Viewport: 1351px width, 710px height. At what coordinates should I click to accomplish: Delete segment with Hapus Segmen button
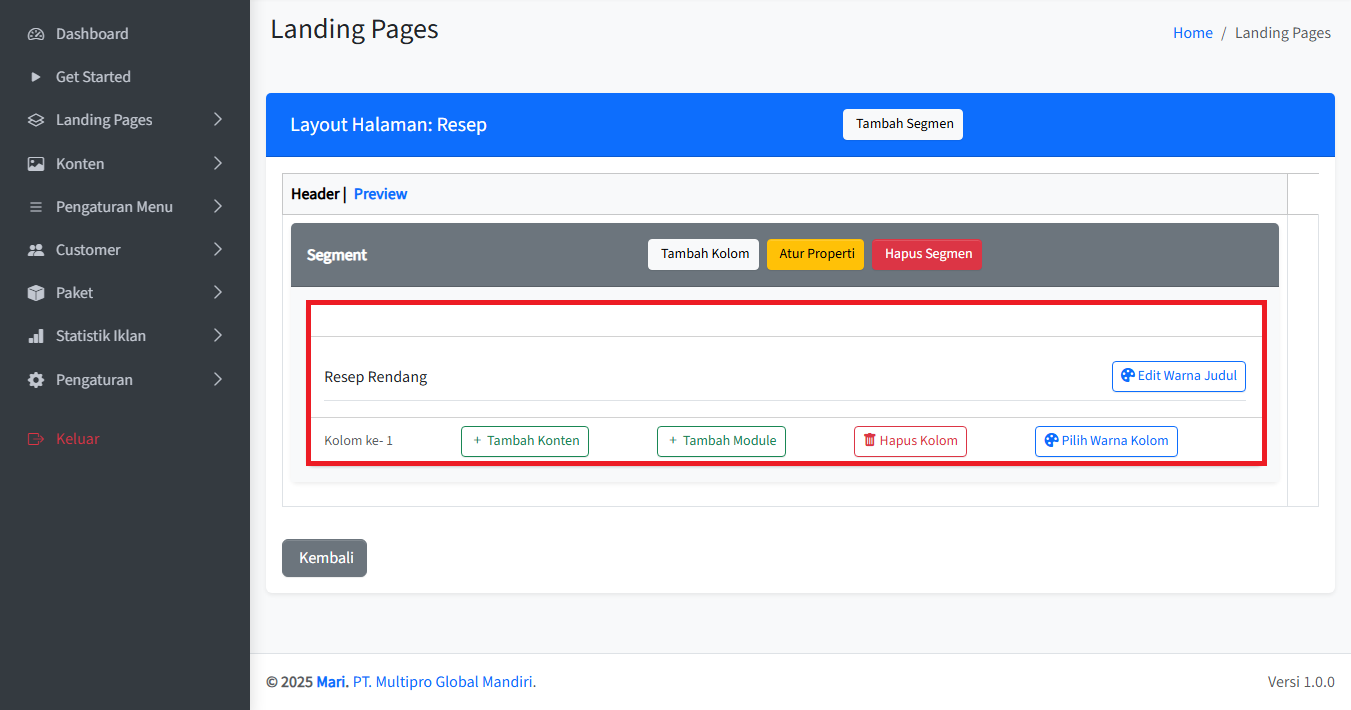927,254
